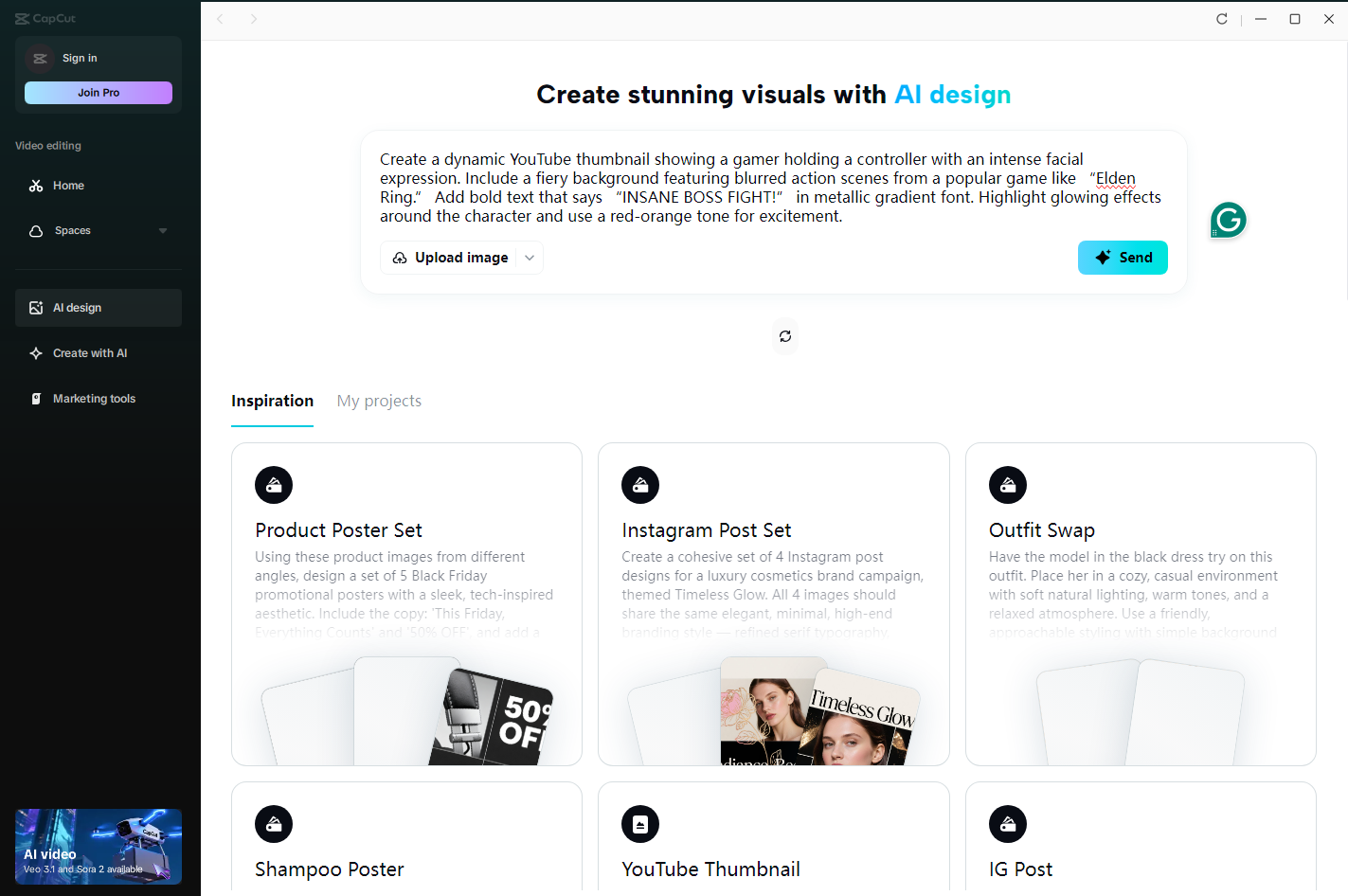1348x896 pixels.
Task: Switch to the My projects tab
Action: tap(378, 401)
